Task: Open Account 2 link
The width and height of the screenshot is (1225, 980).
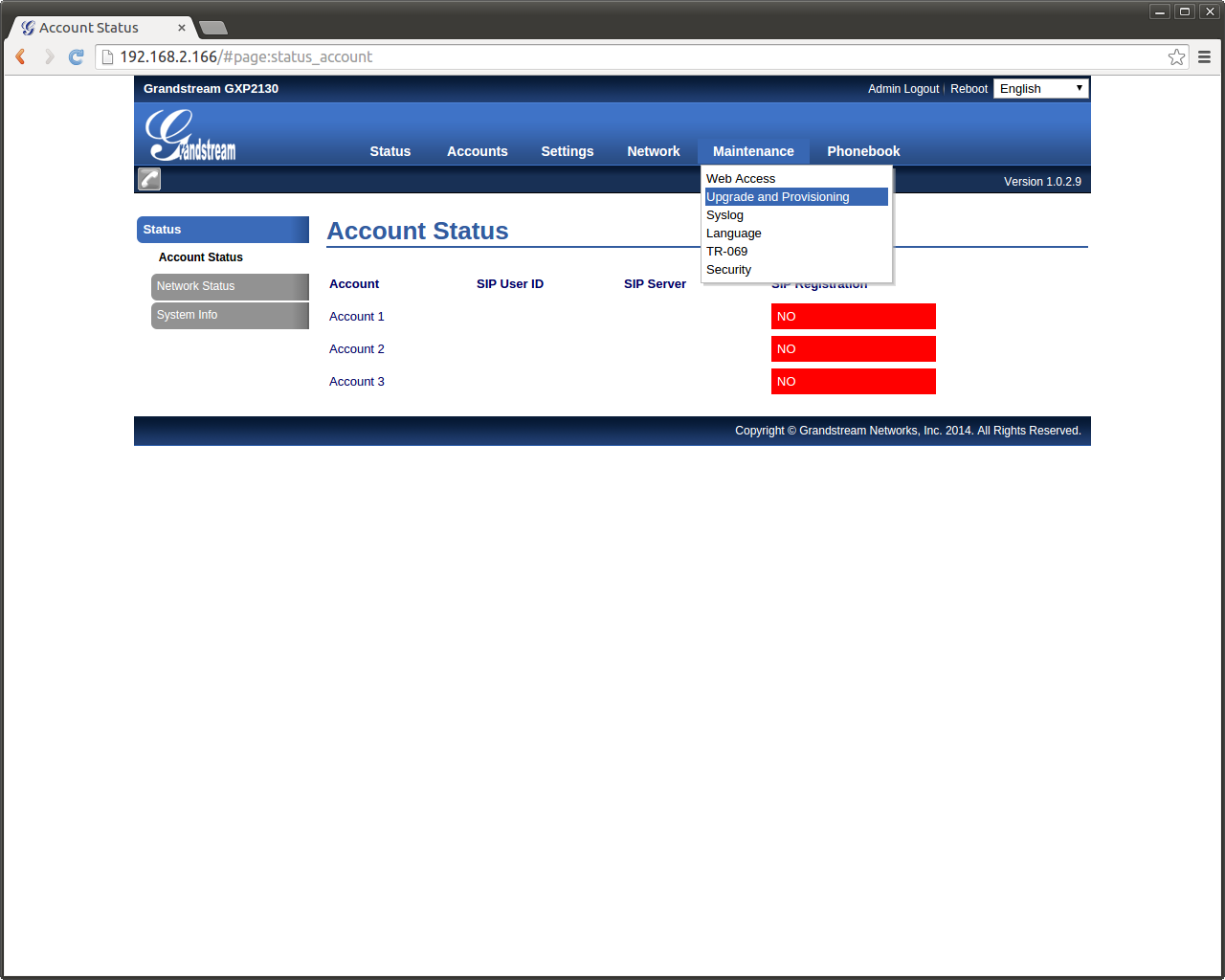Action: (x=357, y=349)
